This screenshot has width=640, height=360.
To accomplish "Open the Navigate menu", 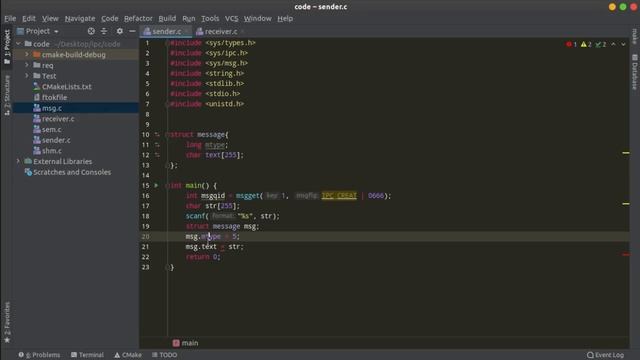I will pos(80,18).
